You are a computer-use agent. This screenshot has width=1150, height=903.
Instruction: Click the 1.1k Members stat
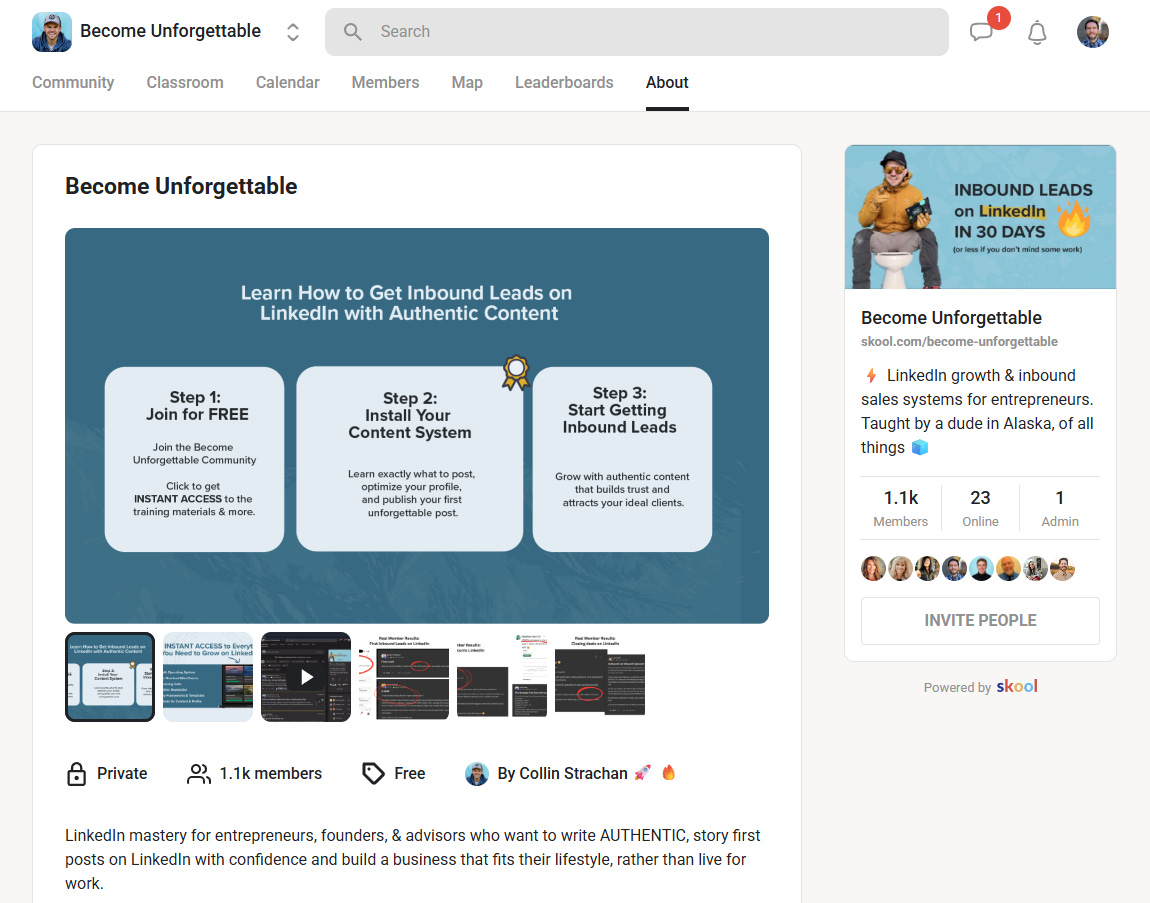[901, 508]
